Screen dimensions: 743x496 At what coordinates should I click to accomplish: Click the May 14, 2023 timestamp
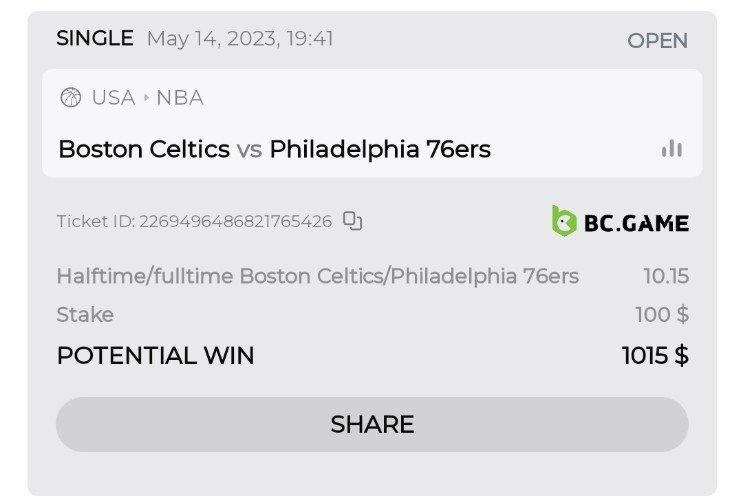(x=240, y=39)
